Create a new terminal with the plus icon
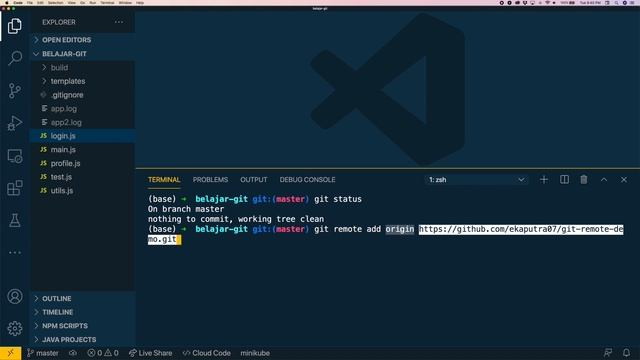The height and width of the screenshot is (360, 640). [x=544, y=180]
